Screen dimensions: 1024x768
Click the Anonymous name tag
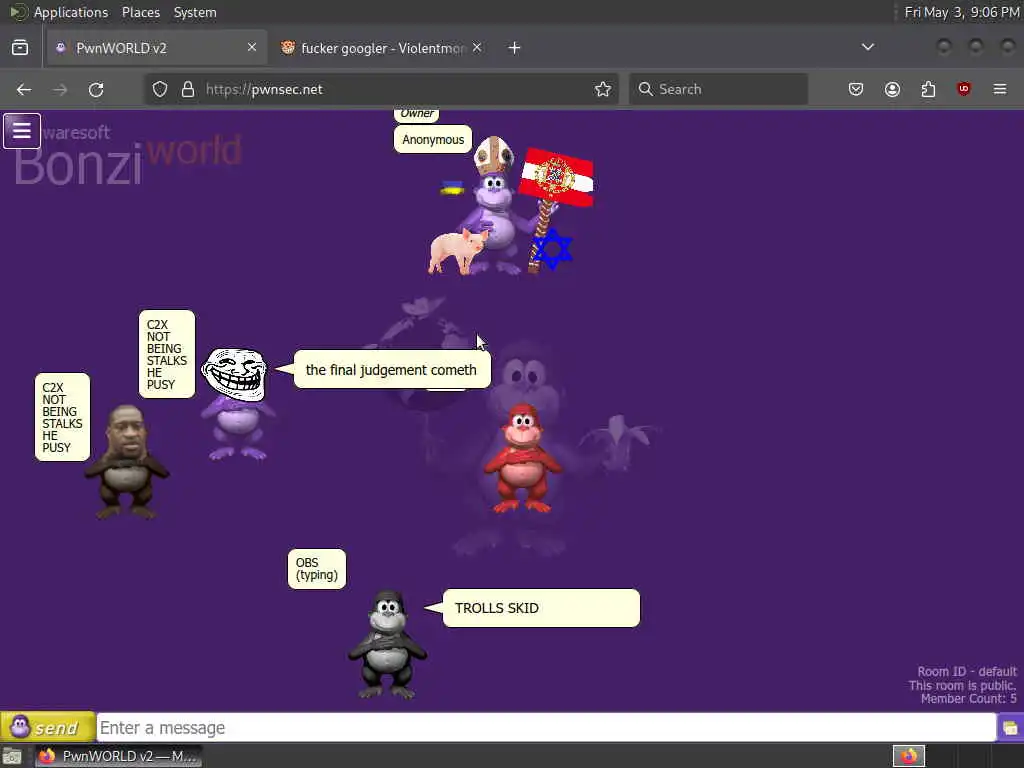pyautogui.click(x=433, y=139)
